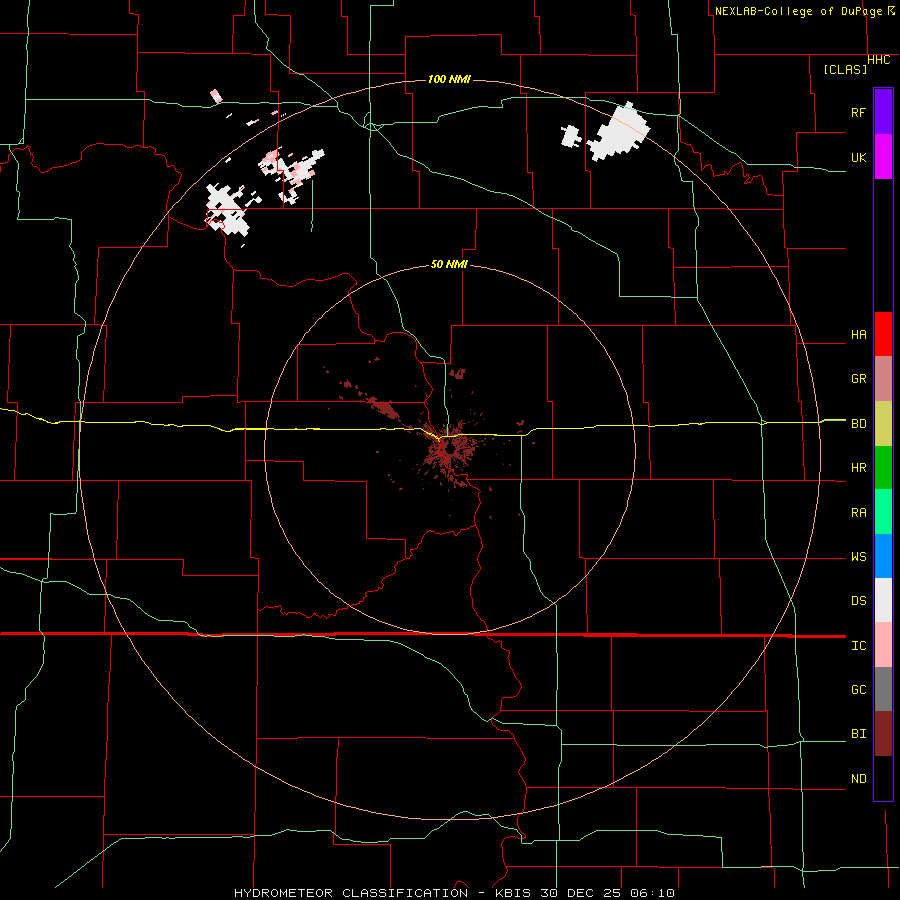
Task: Click the BI legend label
Action: [858, 734]
